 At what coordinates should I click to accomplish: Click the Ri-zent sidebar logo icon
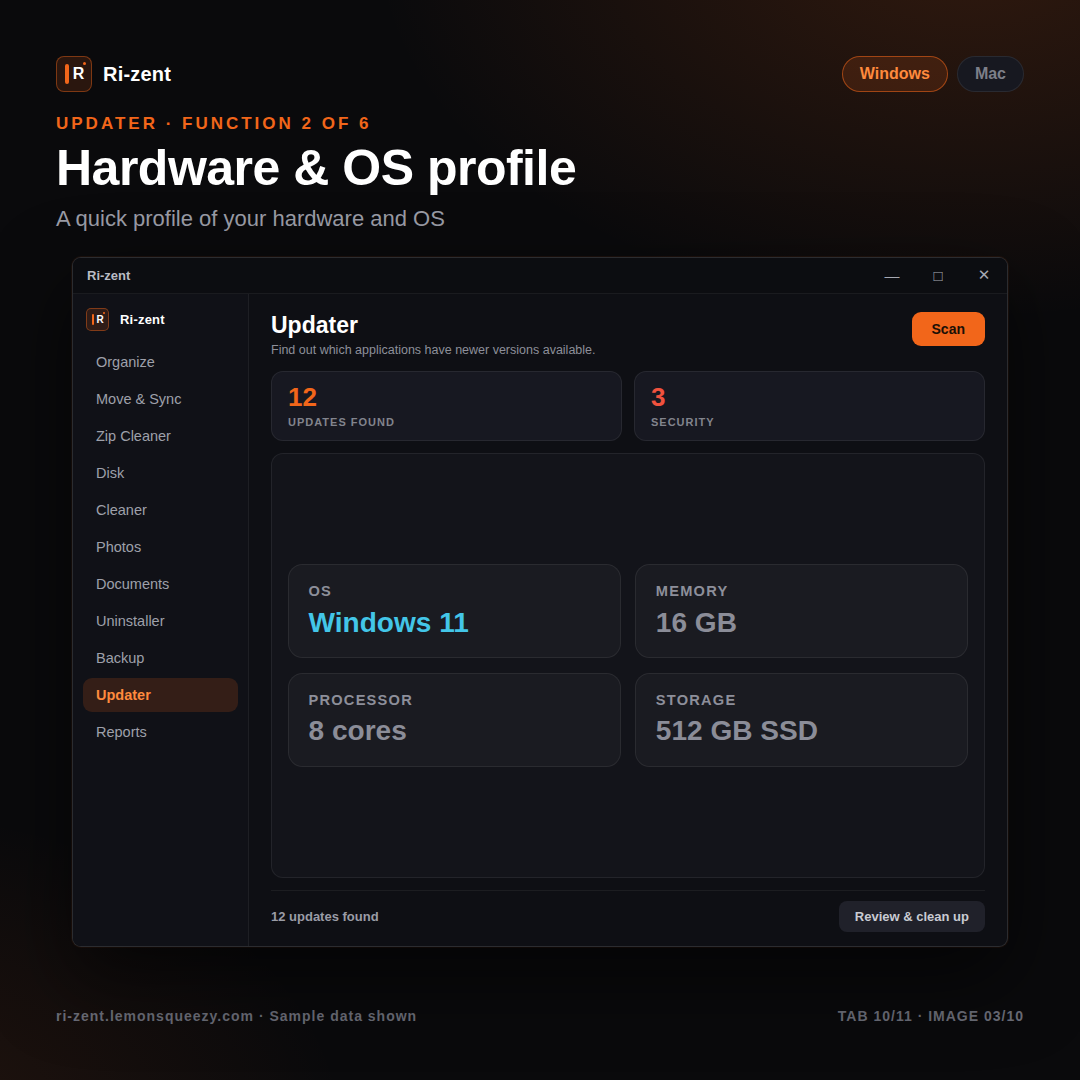97,320
